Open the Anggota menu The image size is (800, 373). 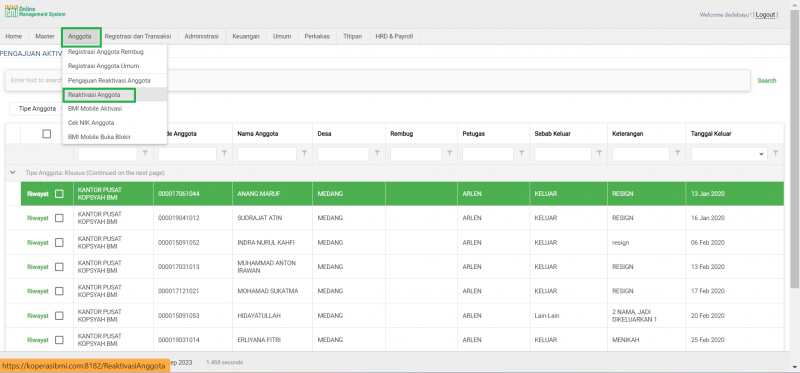click(81, 37)
